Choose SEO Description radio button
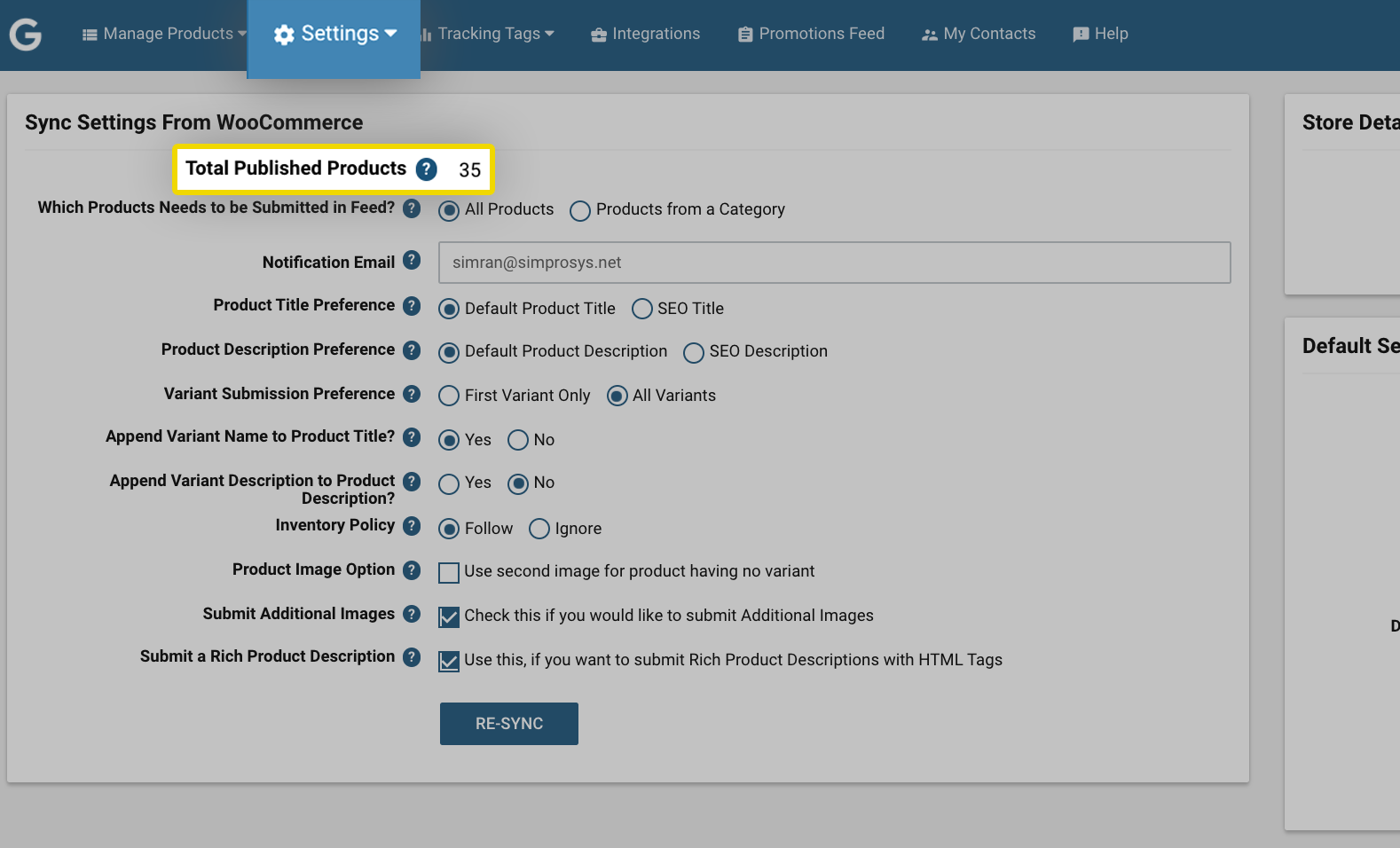 point(694,352)
